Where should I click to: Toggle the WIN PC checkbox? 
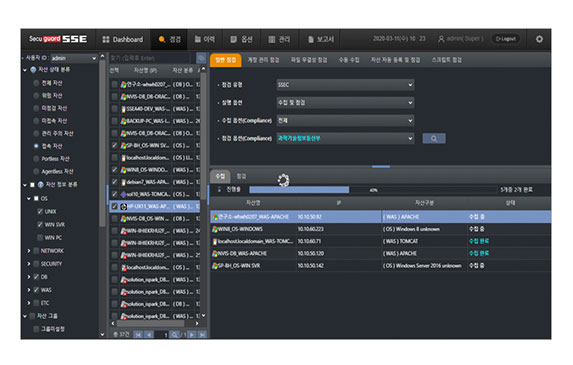point(40,238)
